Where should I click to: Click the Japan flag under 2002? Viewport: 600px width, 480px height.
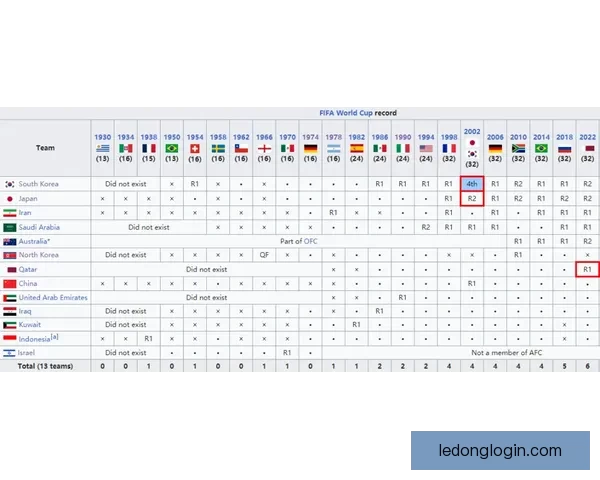472,143
